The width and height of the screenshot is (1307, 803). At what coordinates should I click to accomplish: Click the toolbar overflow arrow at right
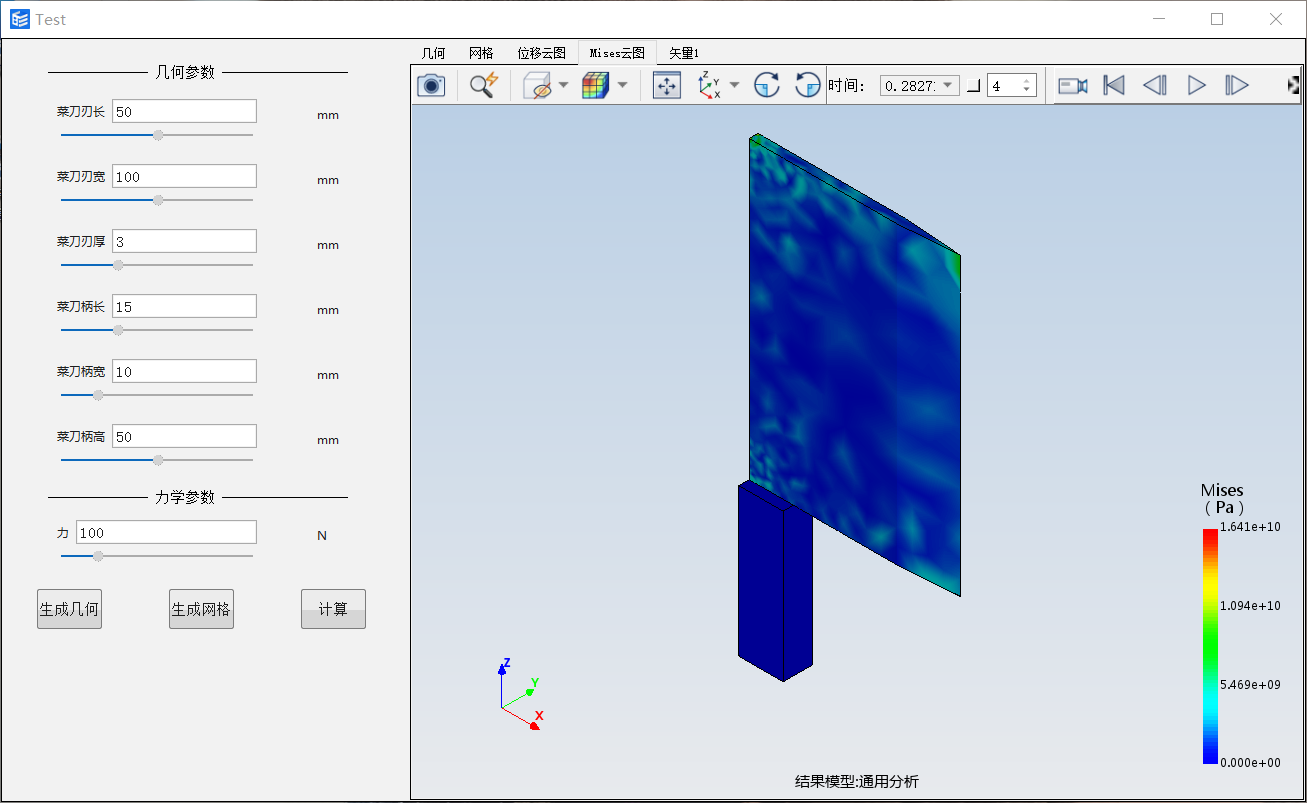coord(1294,85)
